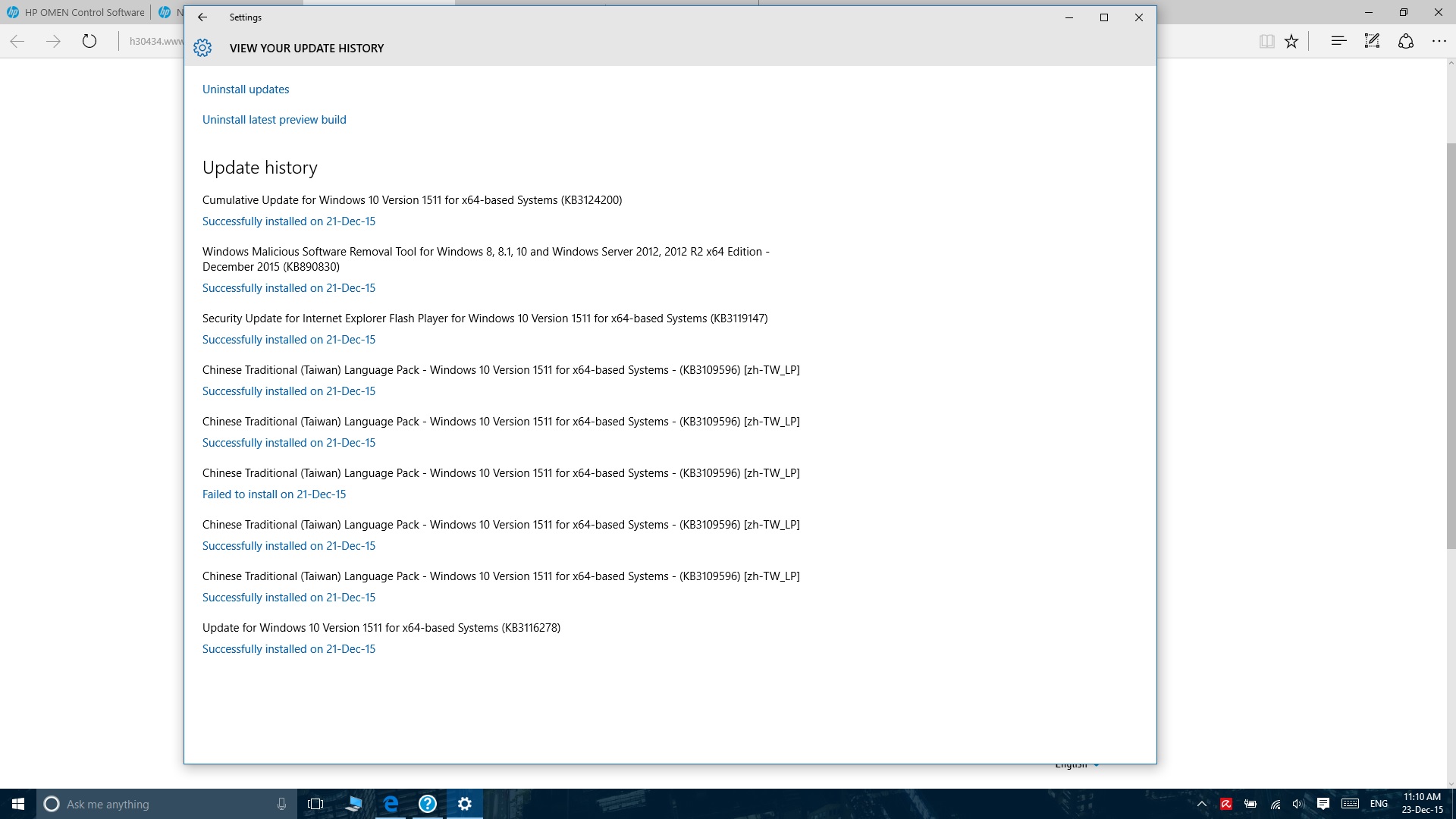Open the laptop-icon app pinned next to Task View

353,804
